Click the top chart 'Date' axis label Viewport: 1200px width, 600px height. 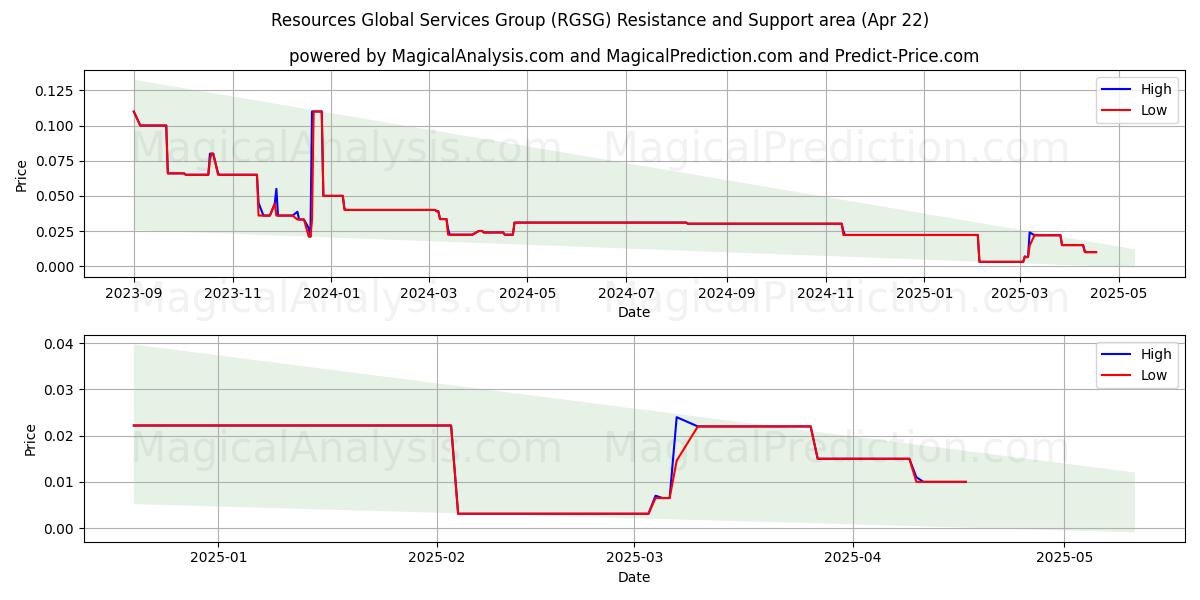point(634,312)
